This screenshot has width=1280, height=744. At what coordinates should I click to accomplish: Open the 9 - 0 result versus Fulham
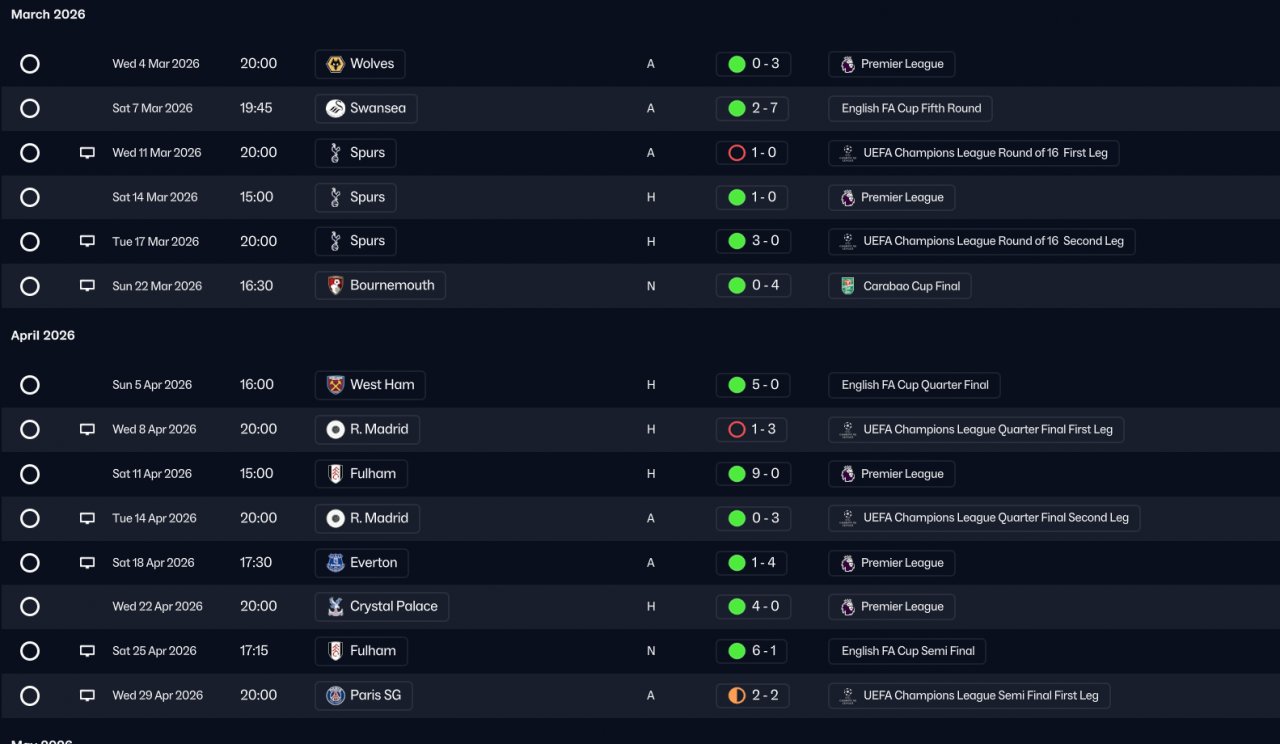click(x=753, y=474)
